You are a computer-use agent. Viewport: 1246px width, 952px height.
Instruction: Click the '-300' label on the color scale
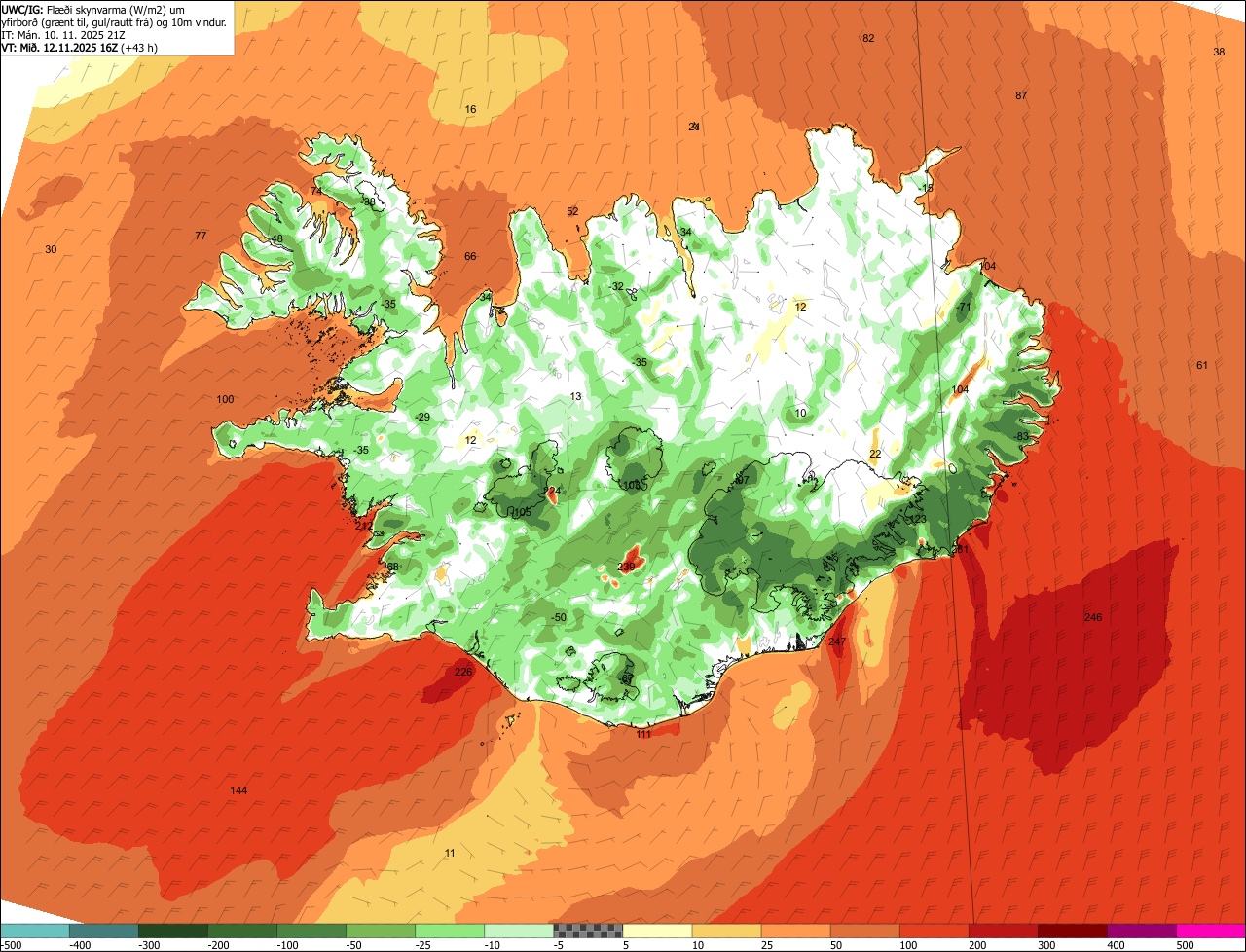(x=149, y=945)
